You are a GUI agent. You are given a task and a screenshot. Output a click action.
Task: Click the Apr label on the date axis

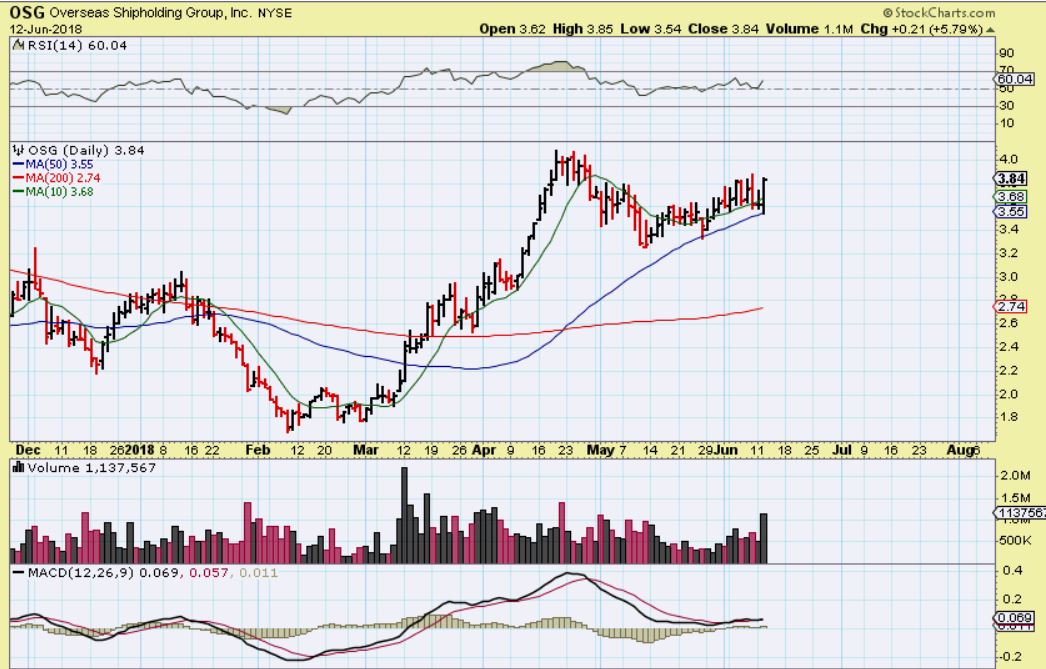(484, 450)
